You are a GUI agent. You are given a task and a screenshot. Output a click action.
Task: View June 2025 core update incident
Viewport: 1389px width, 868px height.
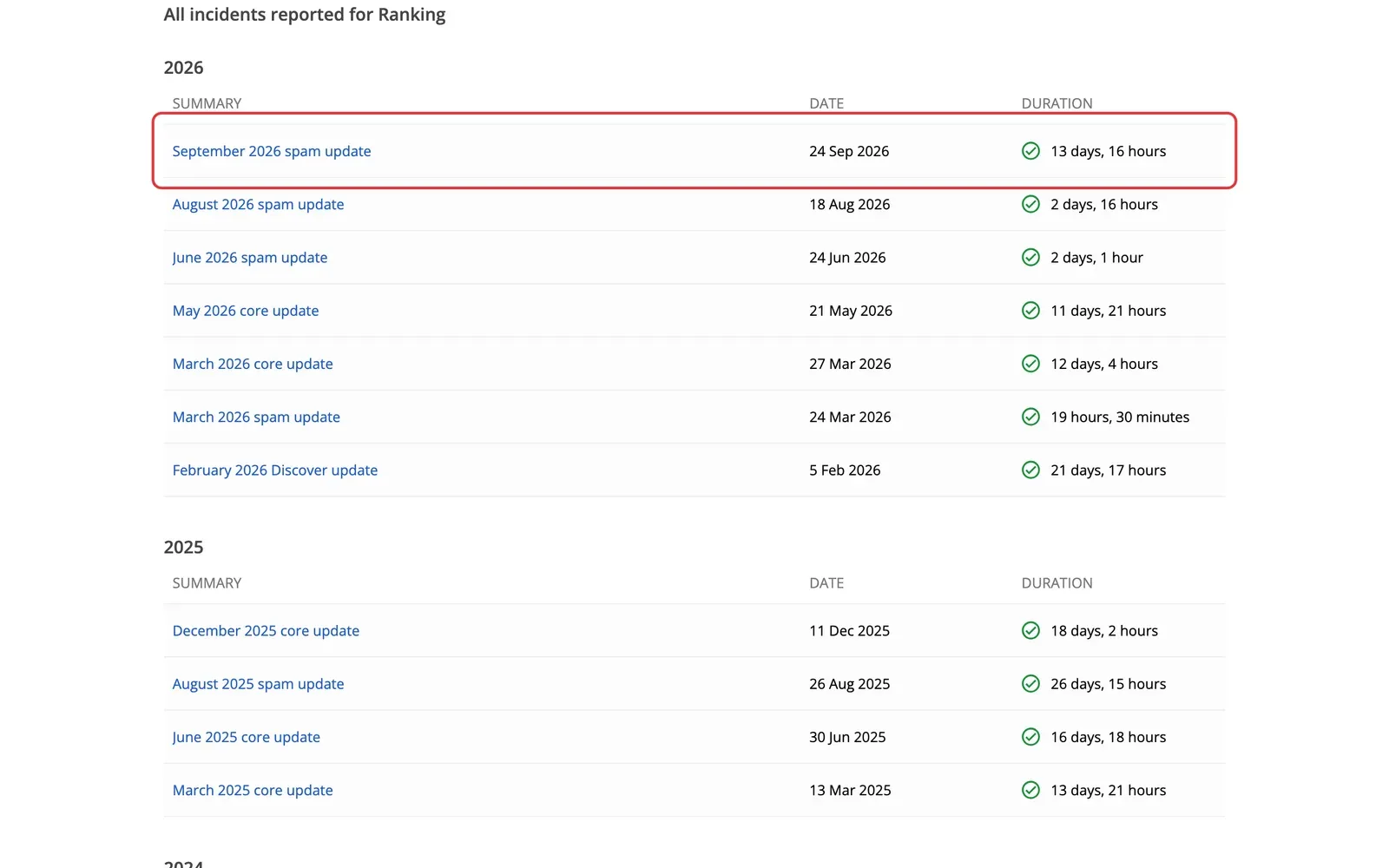247,737
